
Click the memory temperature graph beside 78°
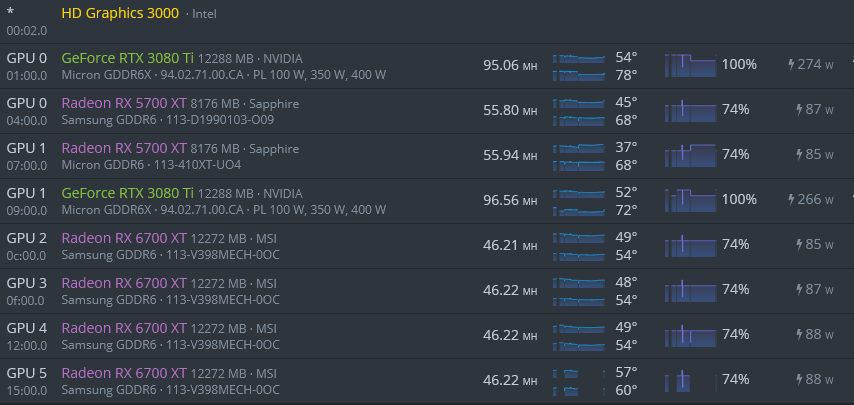(x=578, y=75)
